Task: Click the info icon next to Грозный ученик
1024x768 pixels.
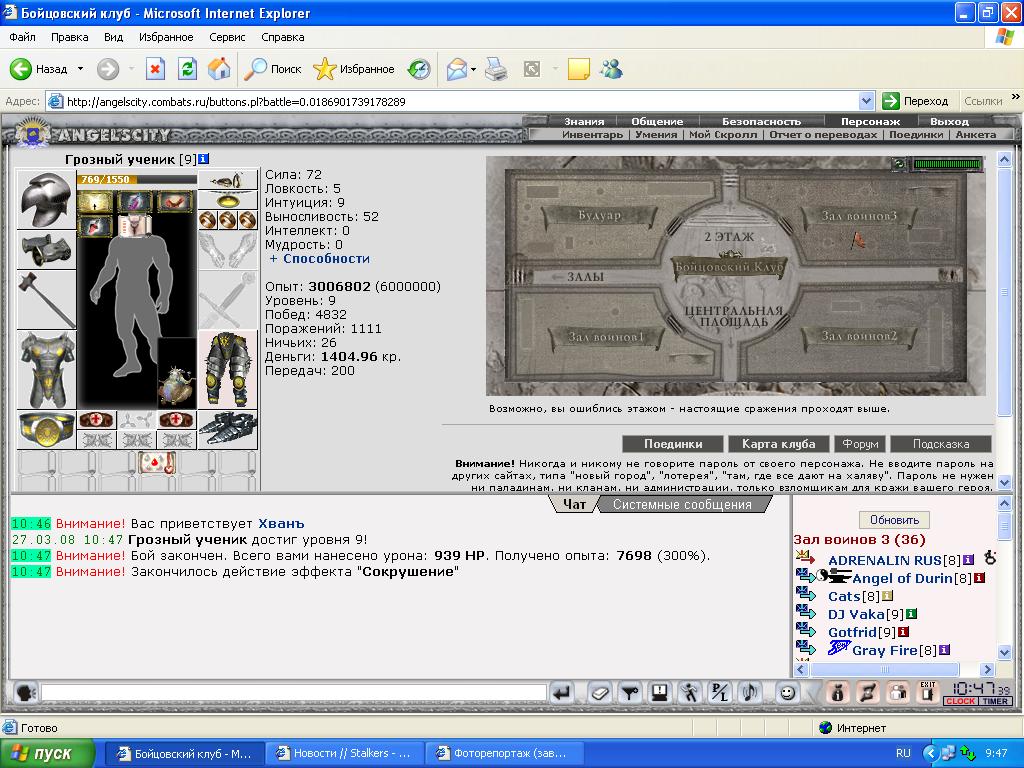Action: (203, 159)
